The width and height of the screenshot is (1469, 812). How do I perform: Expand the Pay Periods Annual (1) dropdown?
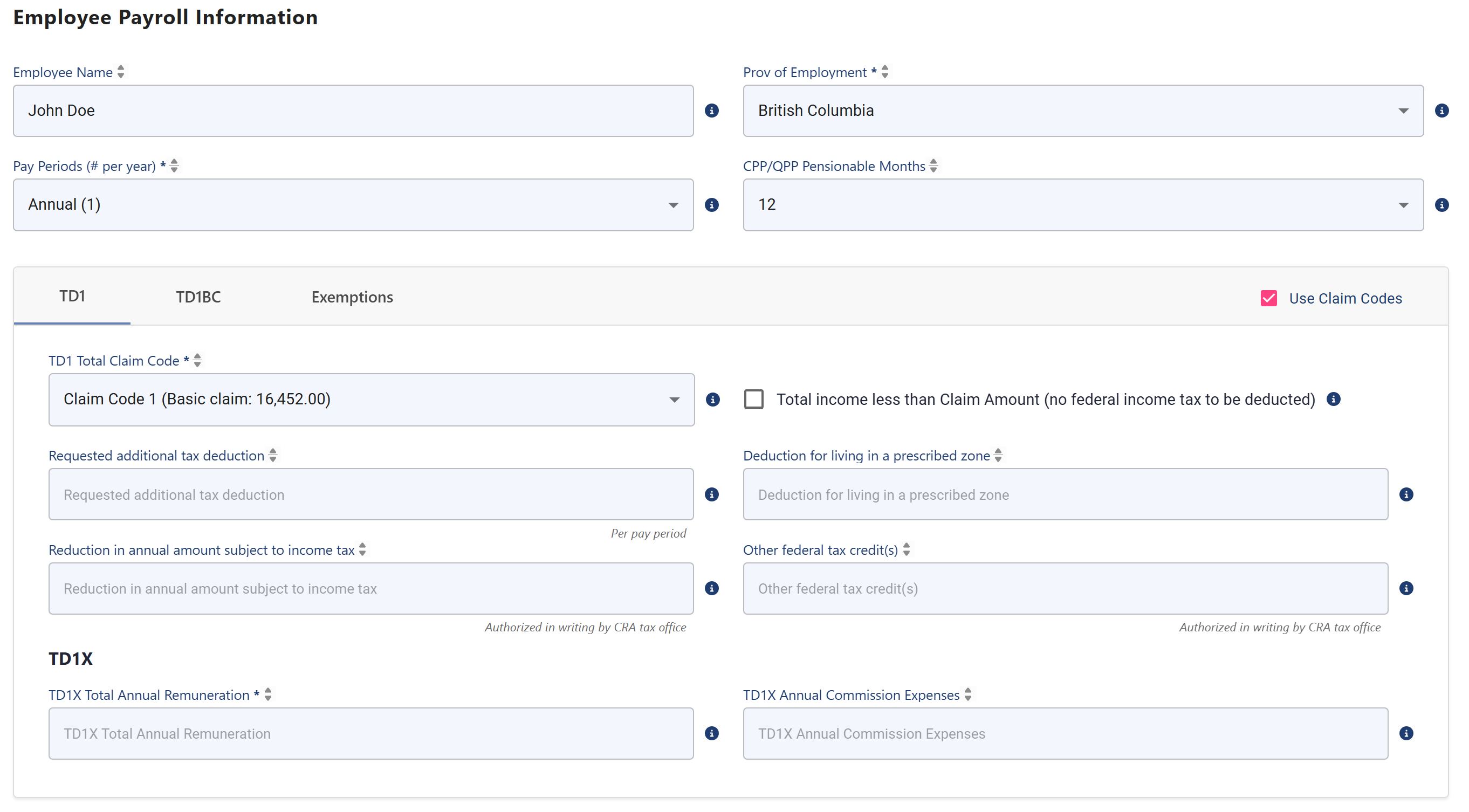(353, 205)
